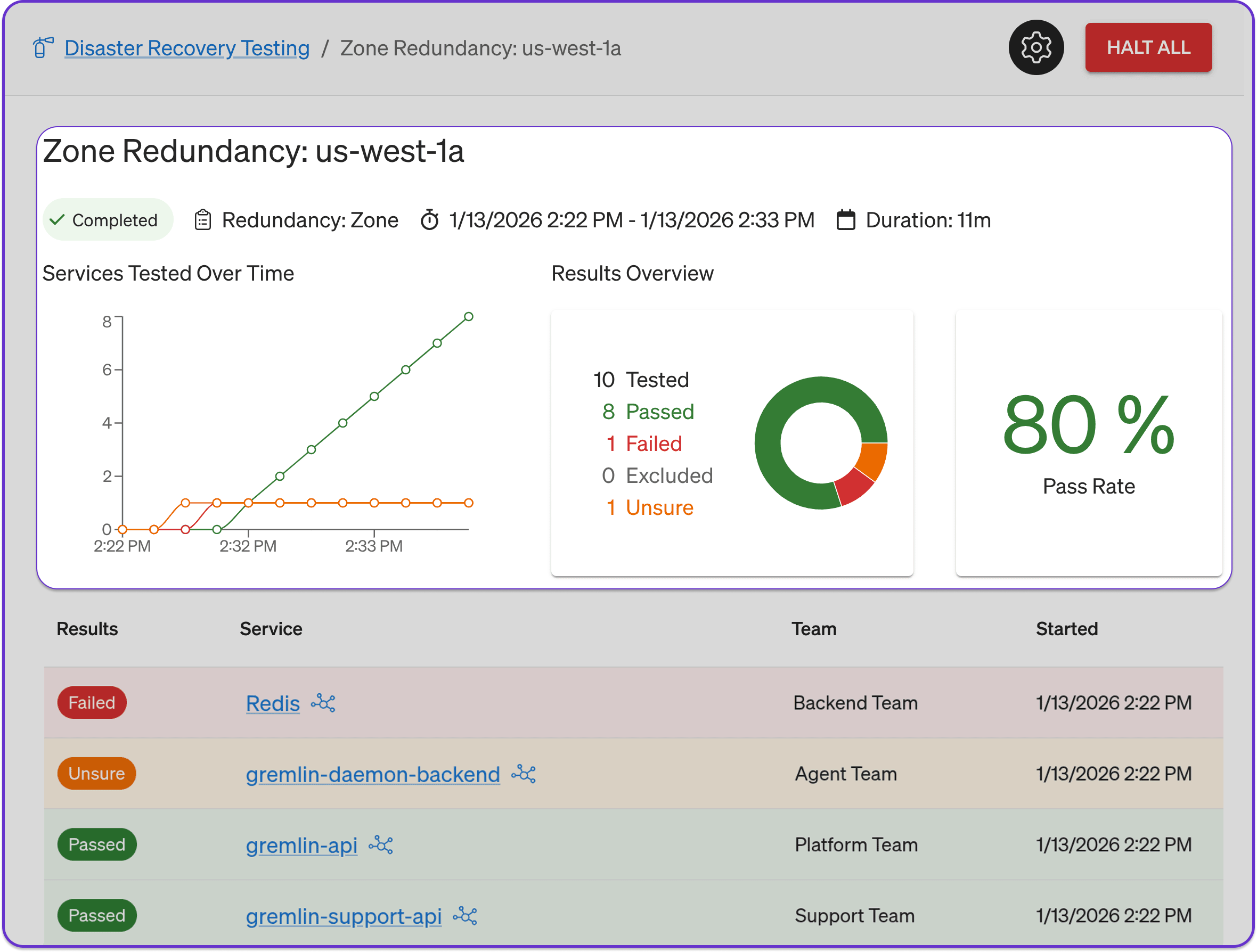Open dependency graph icon for gremlin-daemon-backend
The height and width of the screenshot is (952, 1257).
point(524,774)
